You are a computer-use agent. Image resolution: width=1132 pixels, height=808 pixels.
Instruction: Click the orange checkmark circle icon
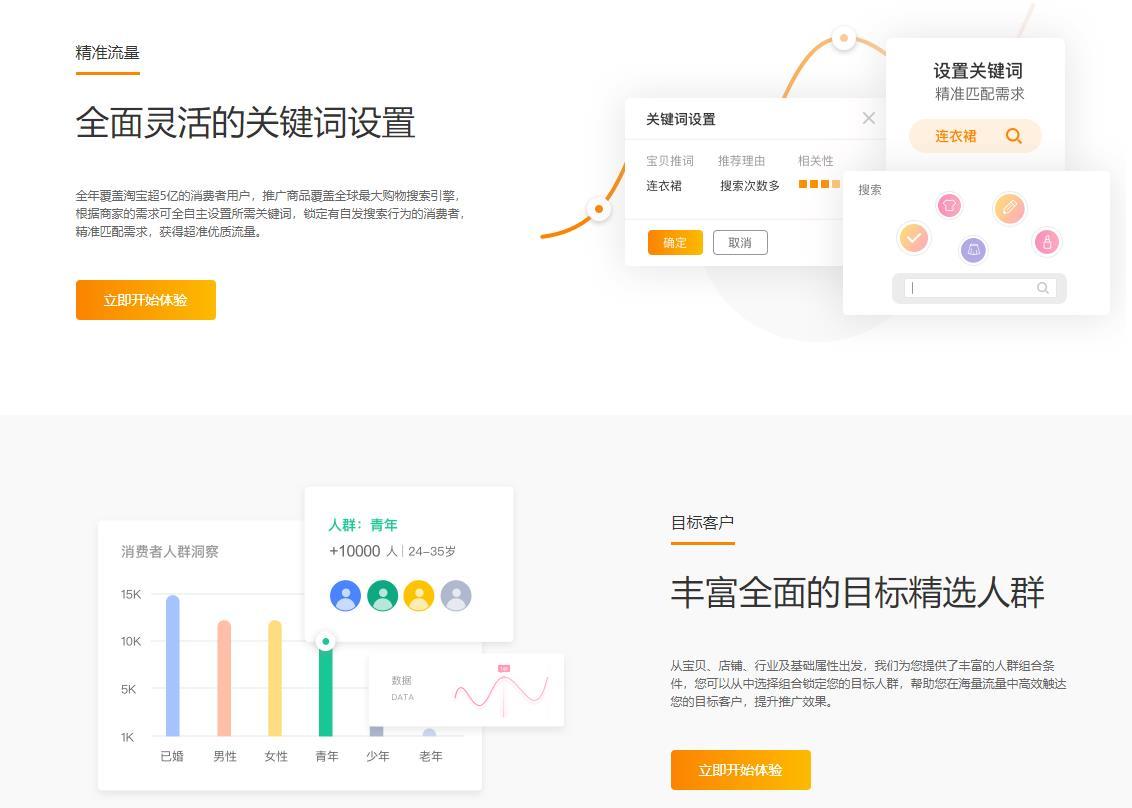click(x=913, y=238)
